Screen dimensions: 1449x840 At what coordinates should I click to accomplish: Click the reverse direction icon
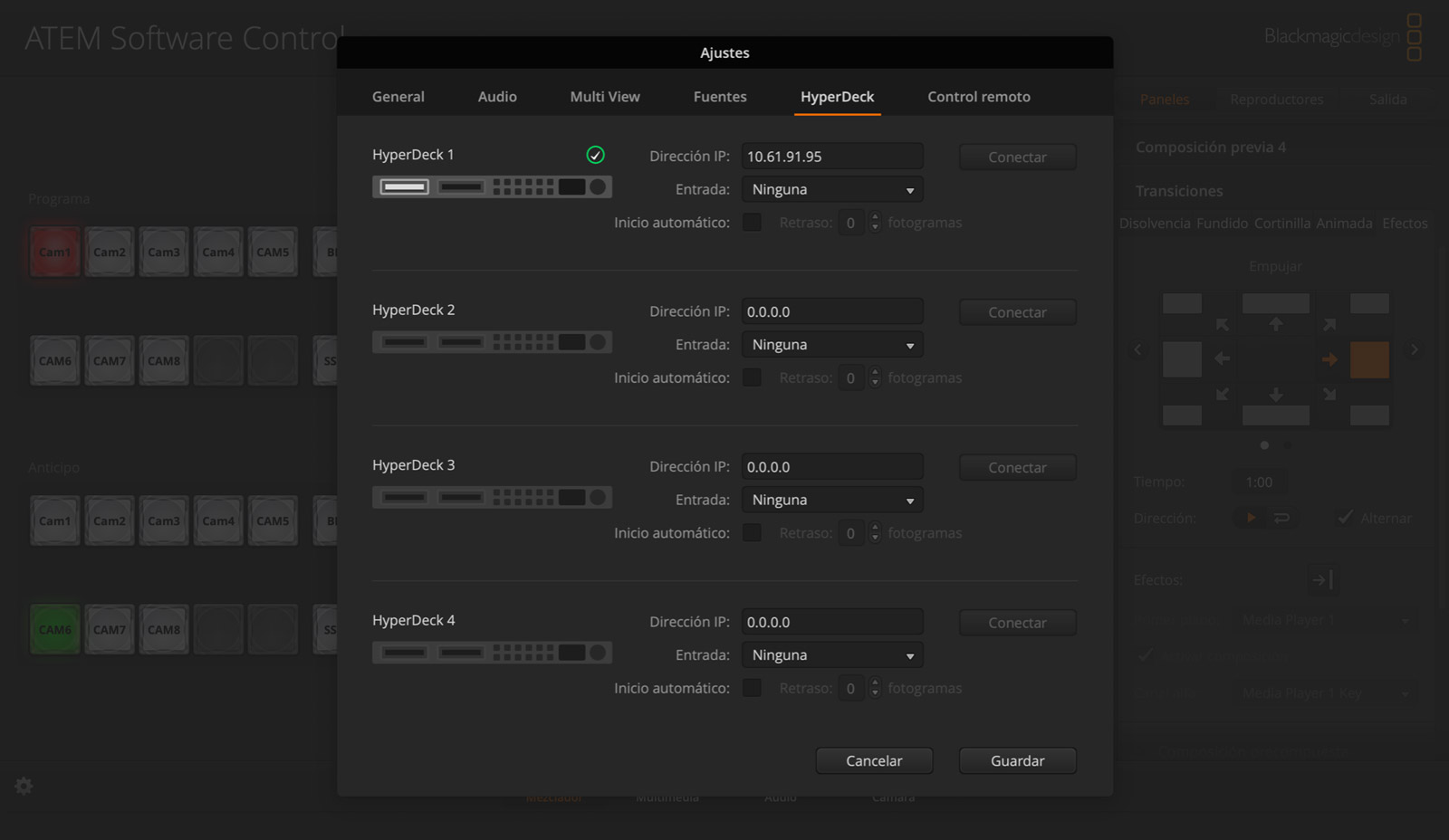(x=1281, y=518)
